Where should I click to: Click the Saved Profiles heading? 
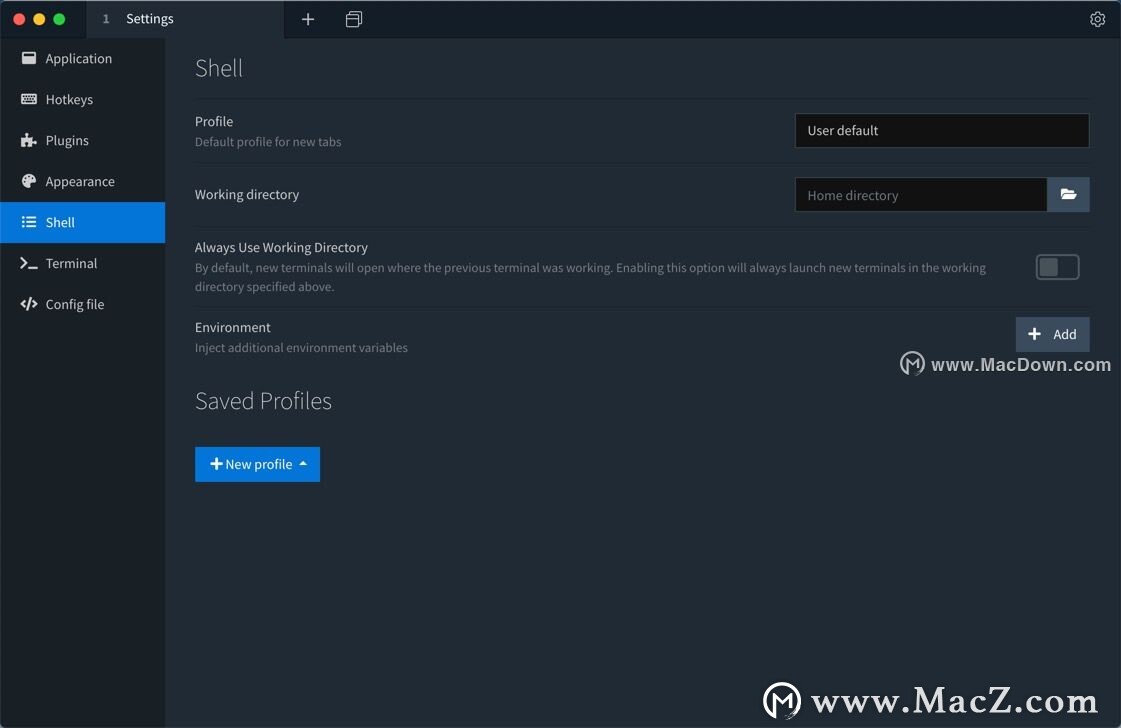[x=263, y=401]
